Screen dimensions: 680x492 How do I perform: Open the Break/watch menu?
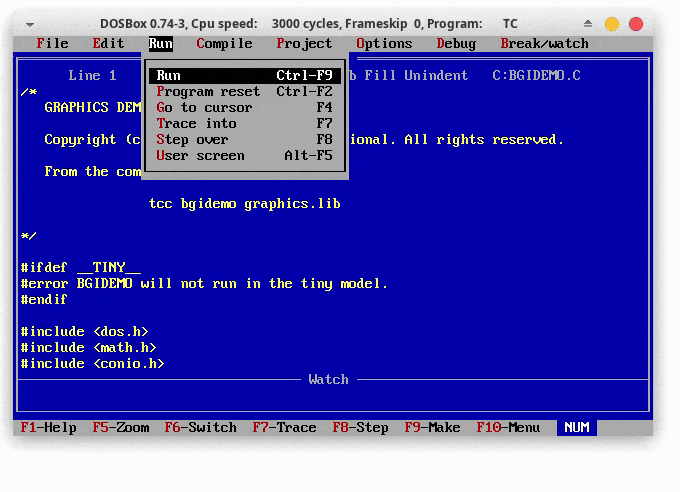pyautogui.click(x=545, y=43)
